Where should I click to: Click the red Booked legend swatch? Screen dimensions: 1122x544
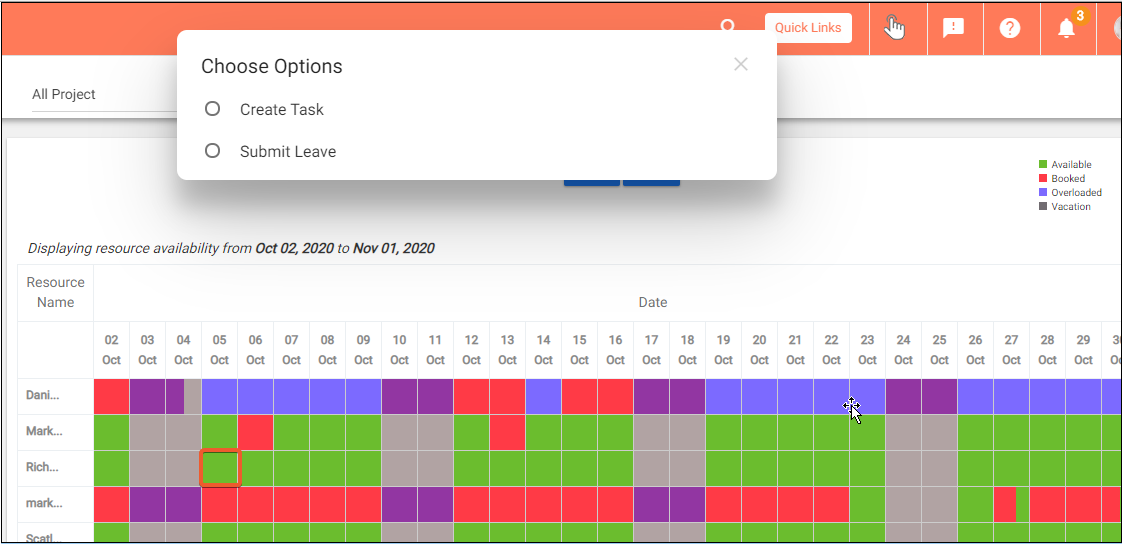tap(1043, 179)
